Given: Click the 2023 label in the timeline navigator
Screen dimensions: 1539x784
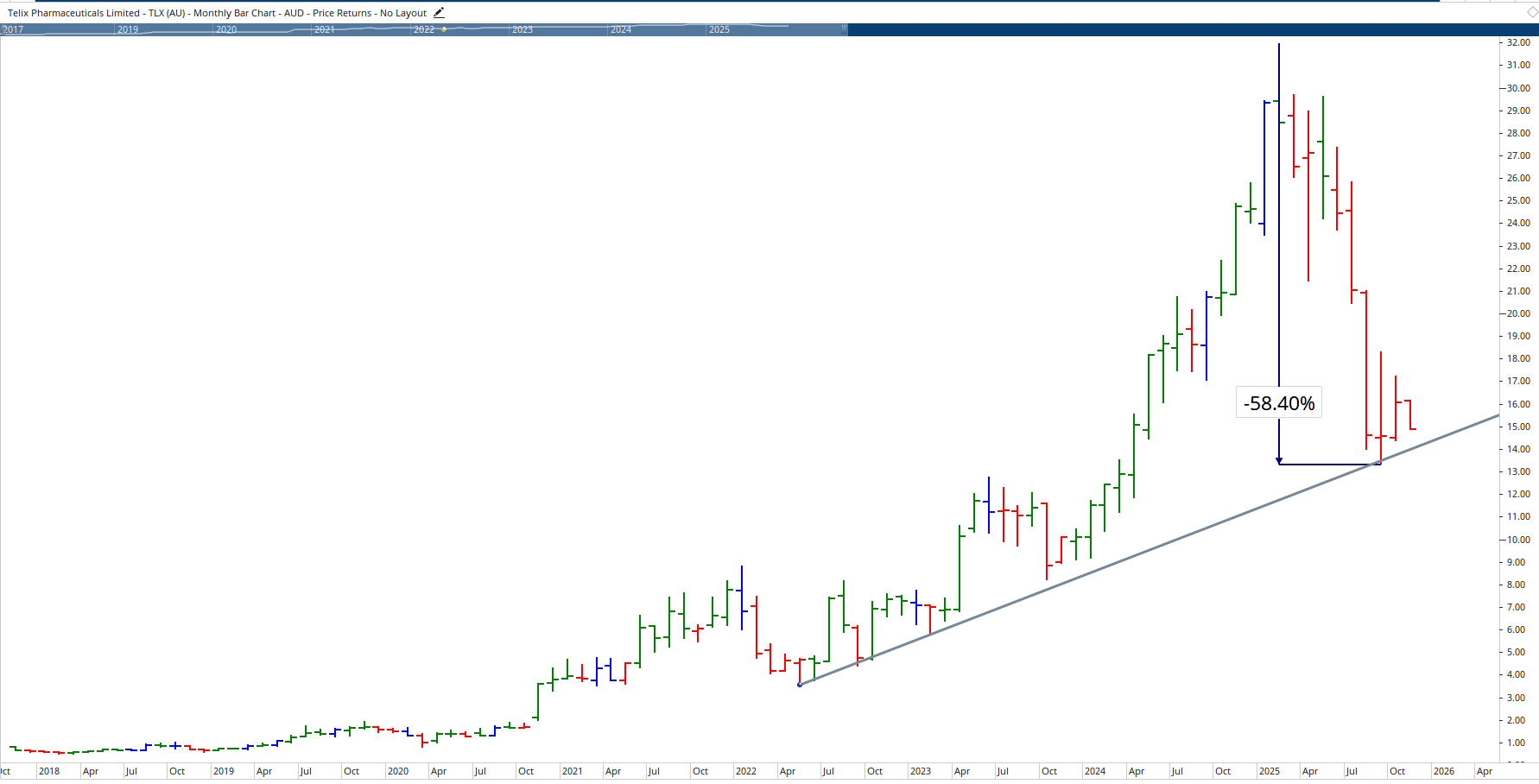Looking at the screenshot, I should point(521,28).
